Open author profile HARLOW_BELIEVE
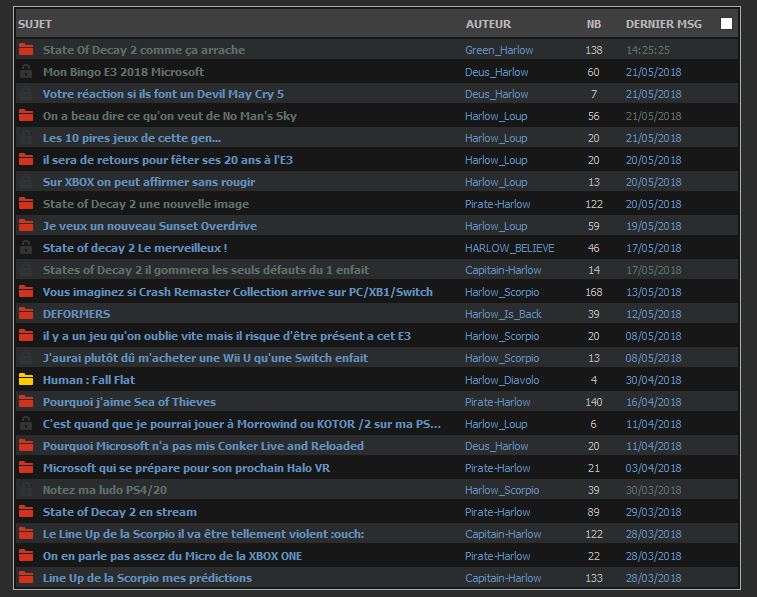Image resolution: width=757 pixels, height=597 pixels. pyautogui.click(x=509, y=248)
